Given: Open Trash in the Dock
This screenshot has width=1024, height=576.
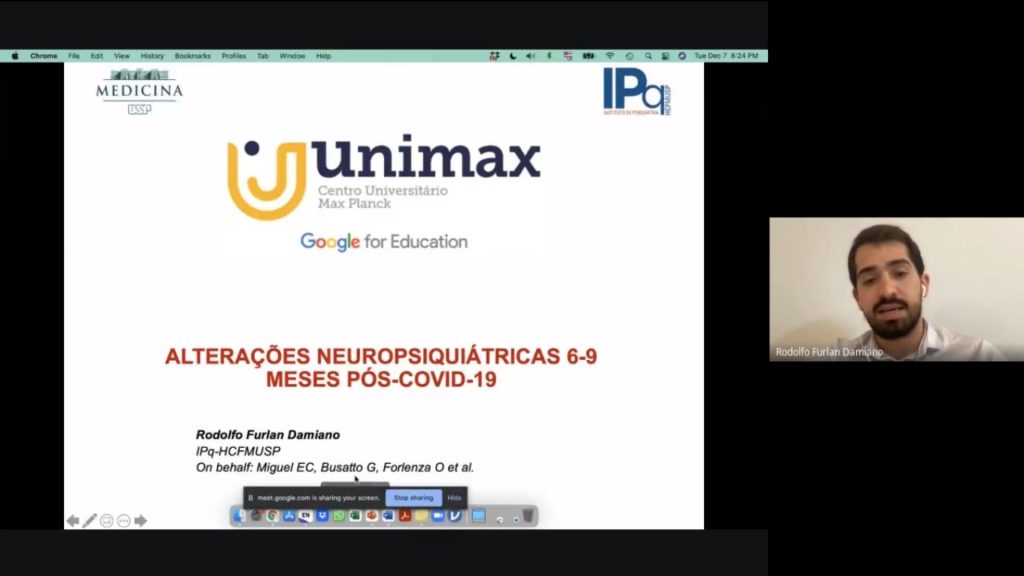Looking at the screenshot, I should coord(527,516).
